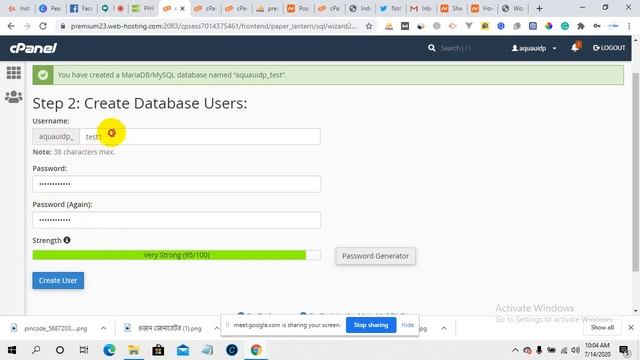Screen dimensions: 640x360
Task: Close the downloads bar
Action: 631,327
